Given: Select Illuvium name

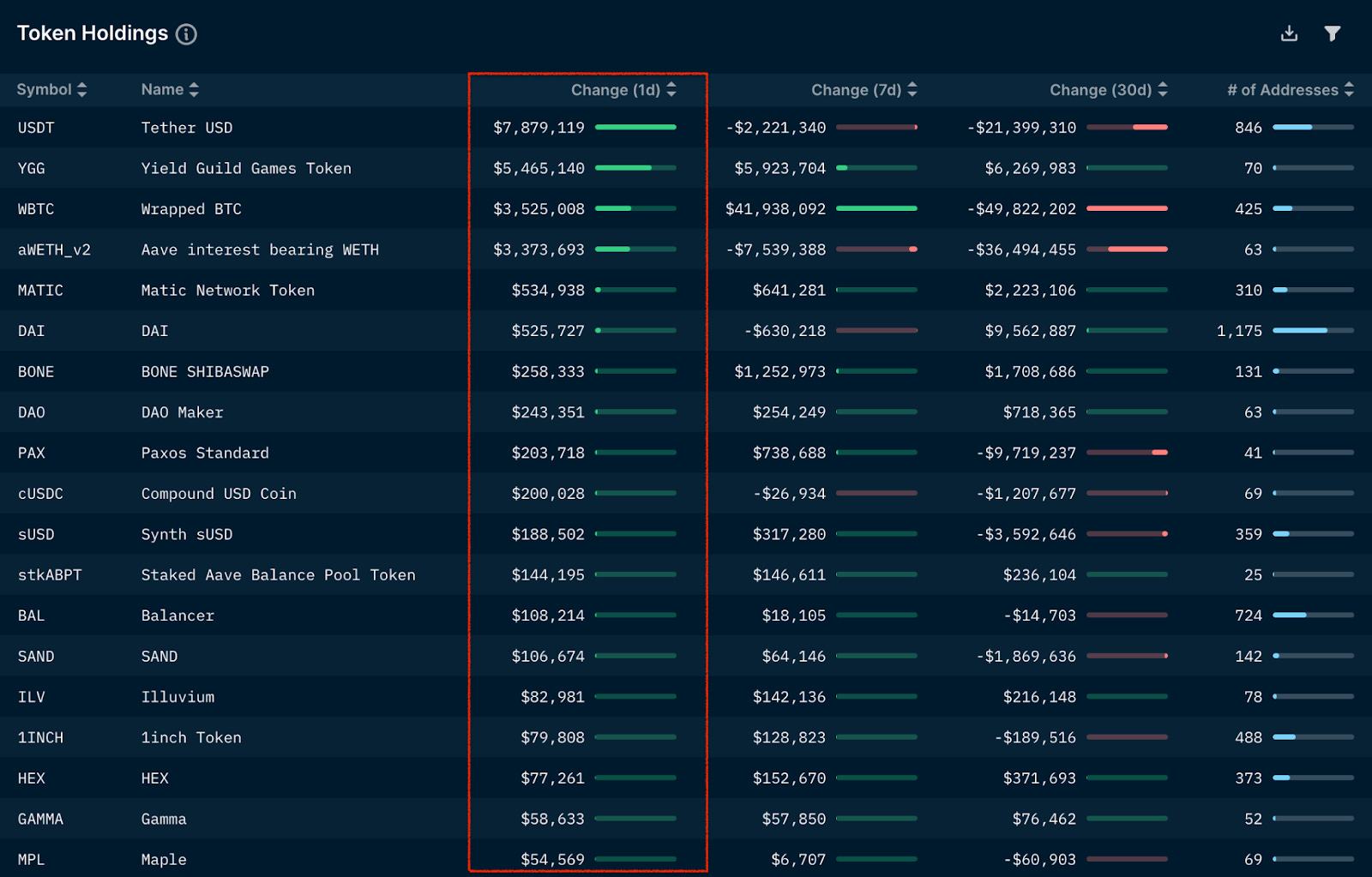Looking at the screenshot, I should 178,697.
